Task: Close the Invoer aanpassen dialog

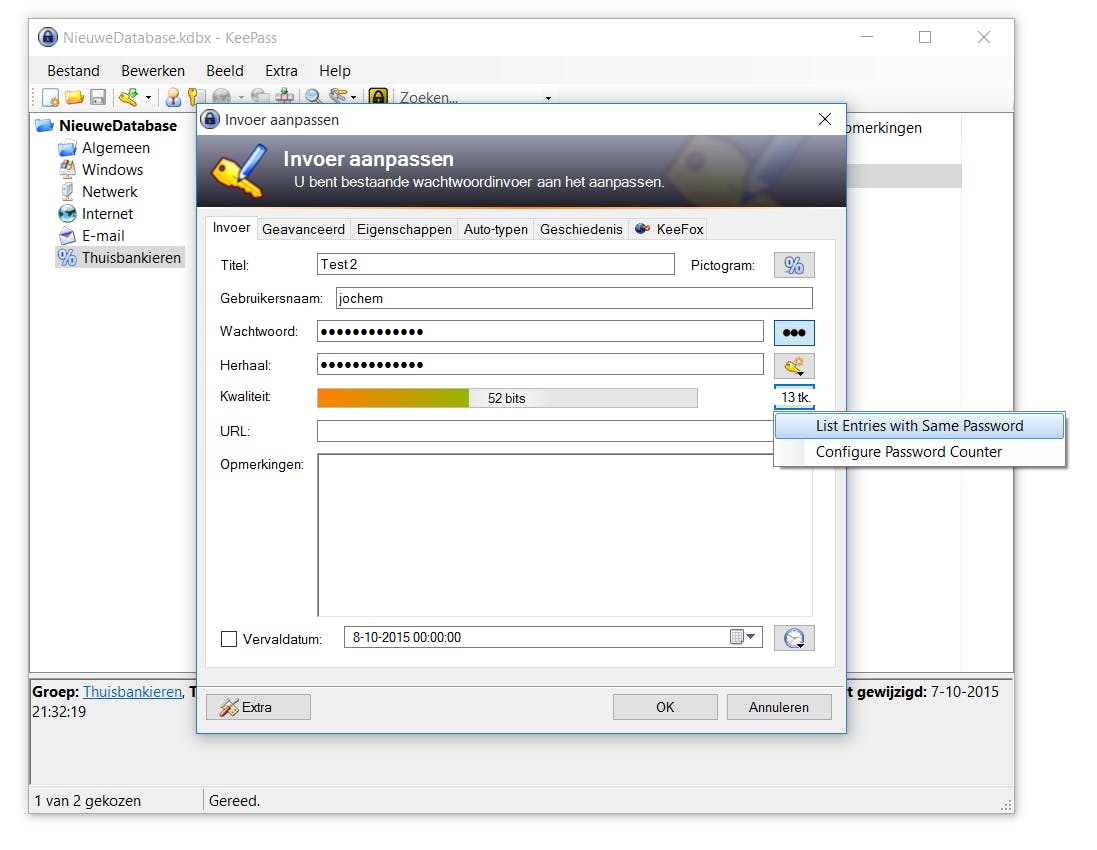Action: tap(825, 120)
